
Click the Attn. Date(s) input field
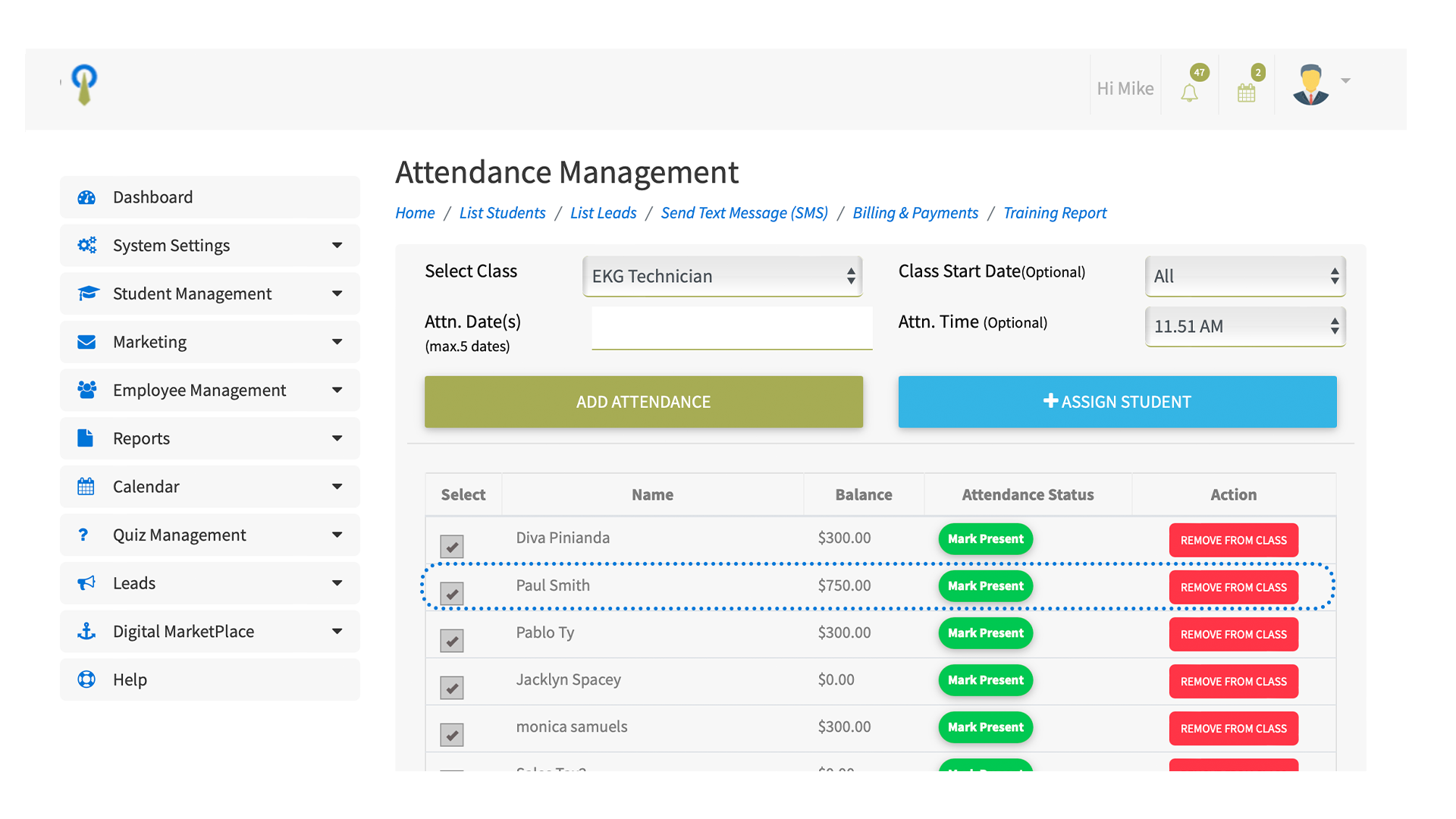click(731, 328)
